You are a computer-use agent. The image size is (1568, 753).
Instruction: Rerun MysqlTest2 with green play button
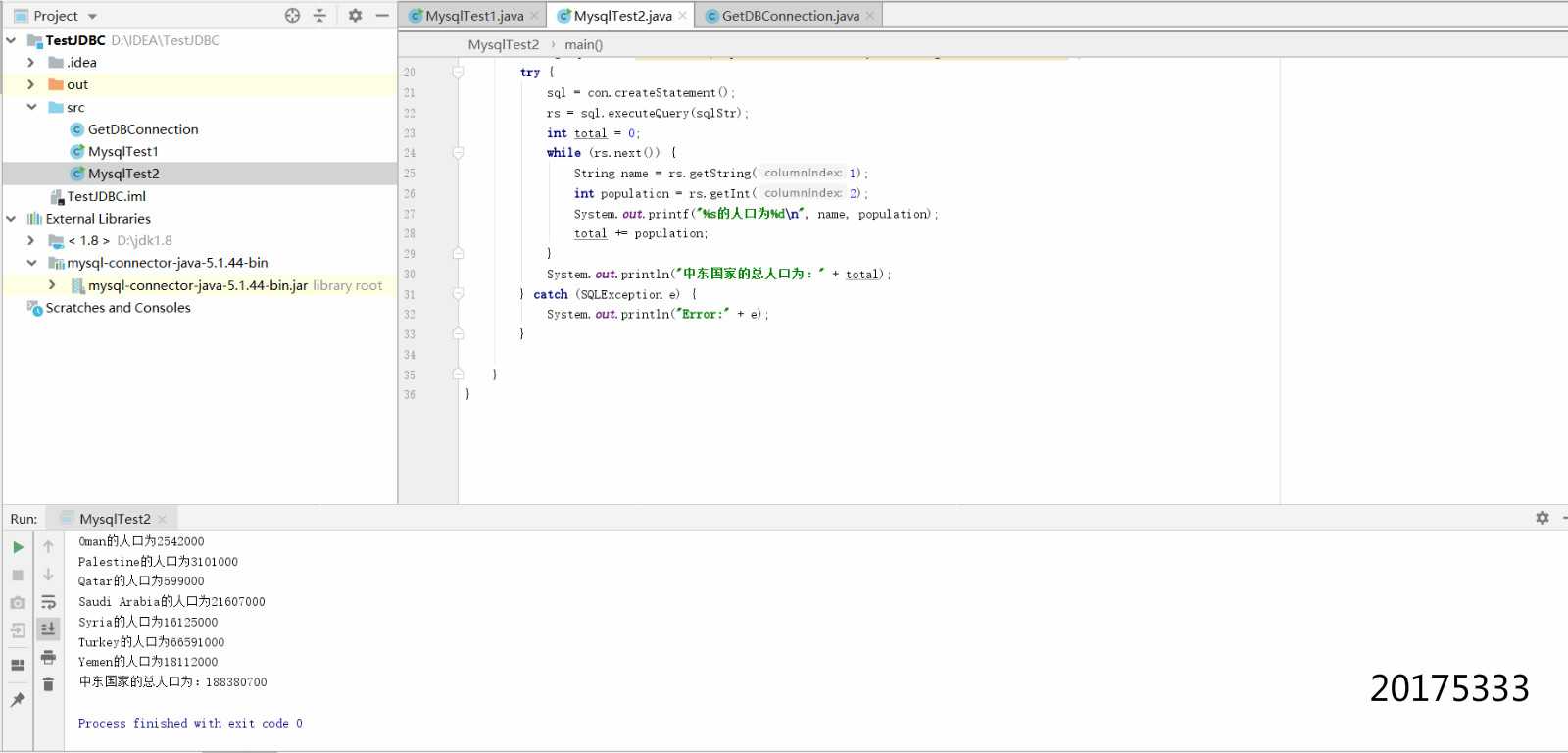tap(18, 548)
